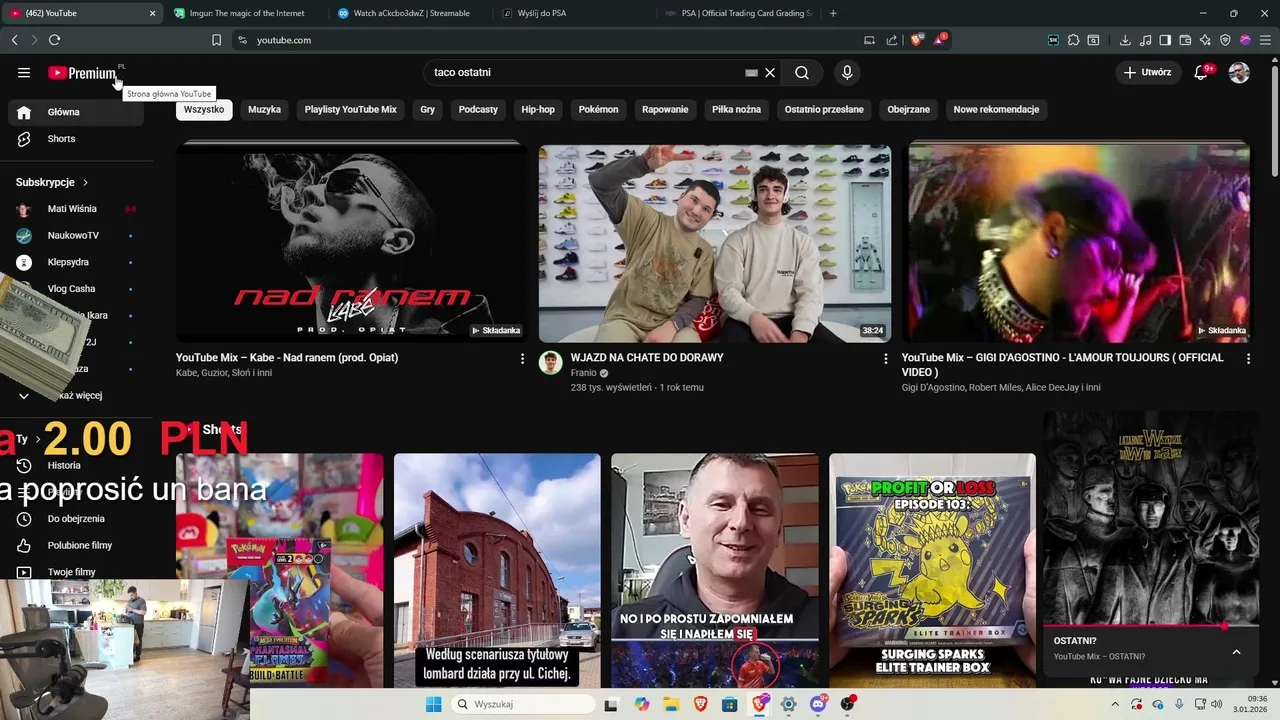Select the Hip-hop filter chip
Image resolution: width=1280 pixels, height=720 pixels.
pos(538,109)
